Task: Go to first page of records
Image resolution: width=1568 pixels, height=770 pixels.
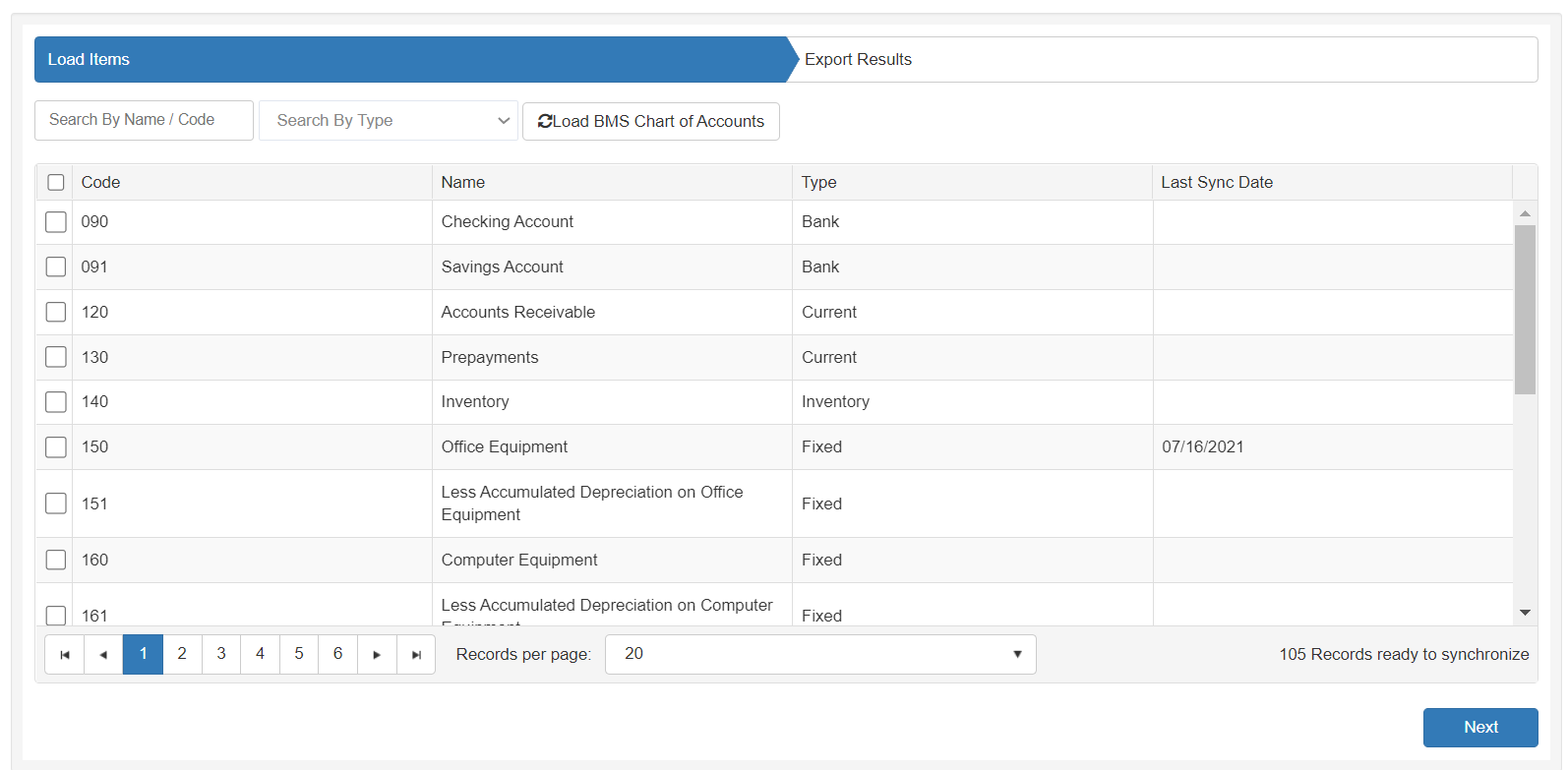Action: 65,655
